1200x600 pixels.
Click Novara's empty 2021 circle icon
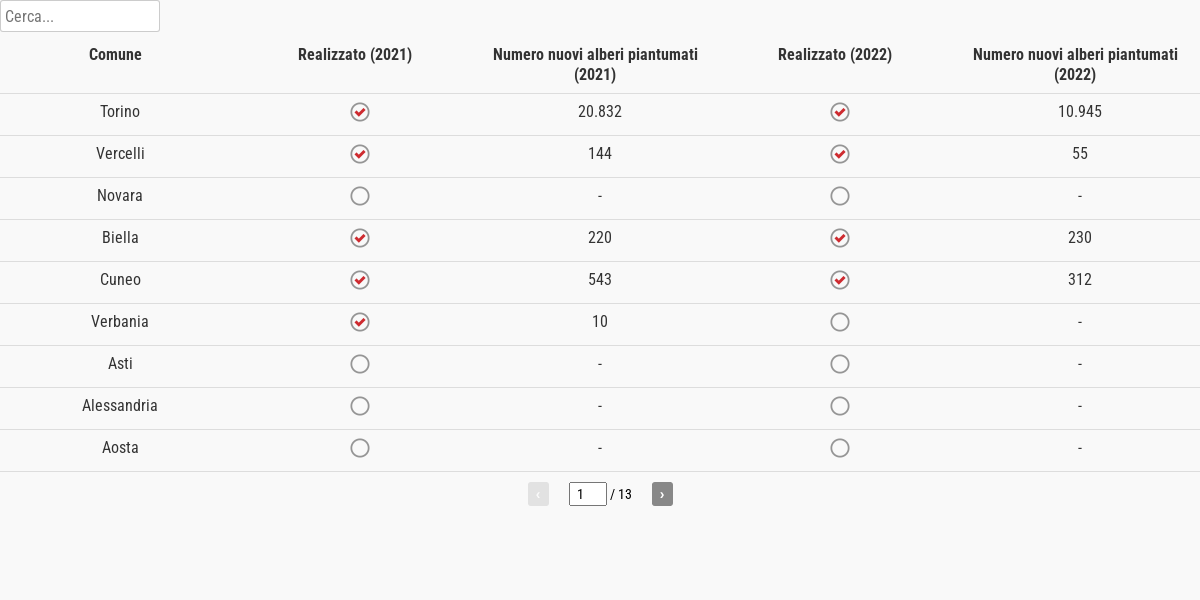coord(360,196)
